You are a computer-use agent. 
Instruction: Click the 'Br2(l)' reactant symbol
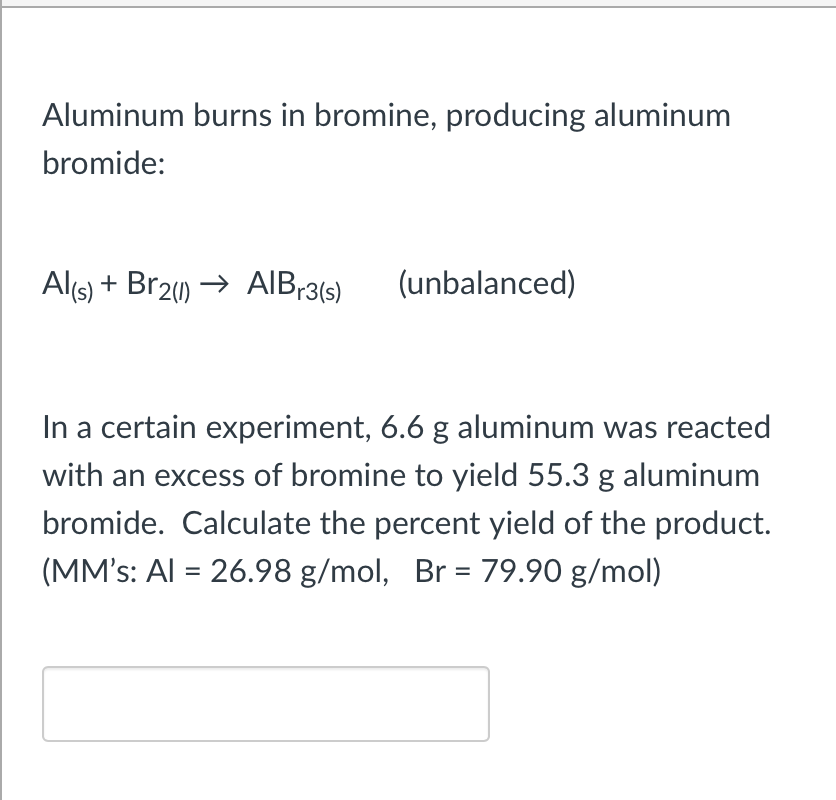(158, 283)
